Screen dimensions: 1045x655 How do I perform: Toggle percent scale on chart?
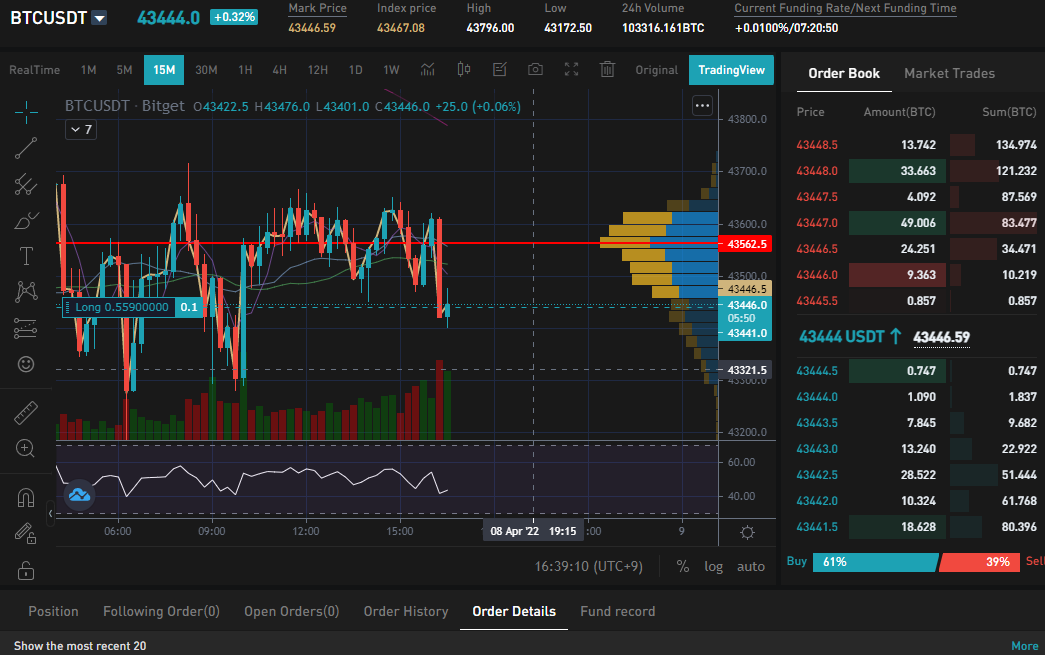pyautogui.click(x=682, y=566)
